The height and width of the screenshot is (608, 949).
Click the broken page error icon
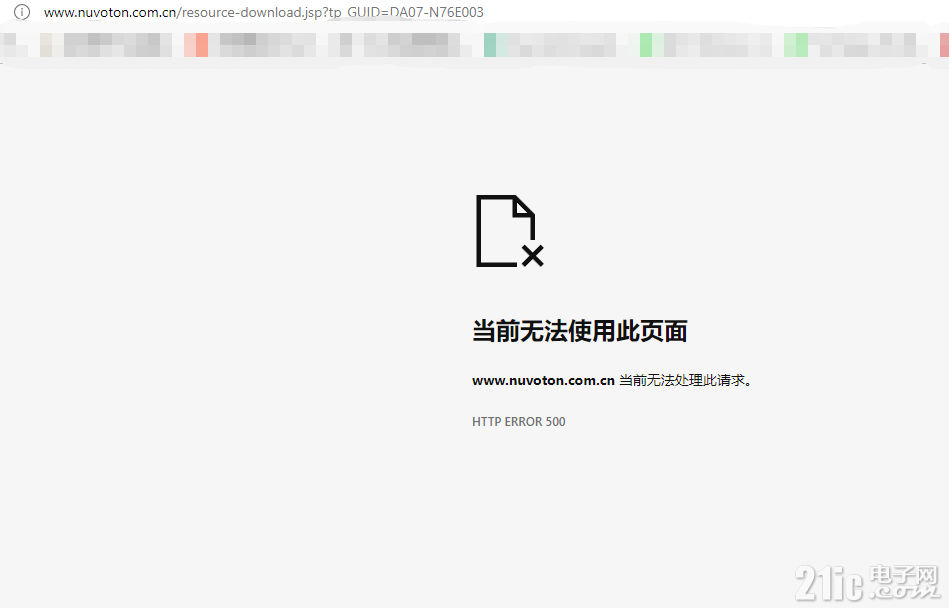(510, 231)
